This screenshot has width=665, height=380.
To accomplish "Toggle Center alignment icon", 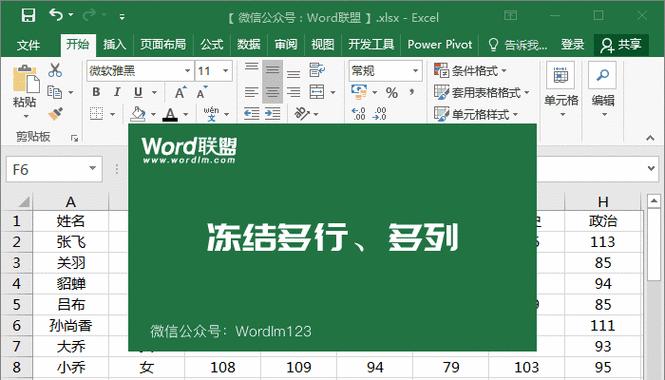I will click(x=272, y=92).
